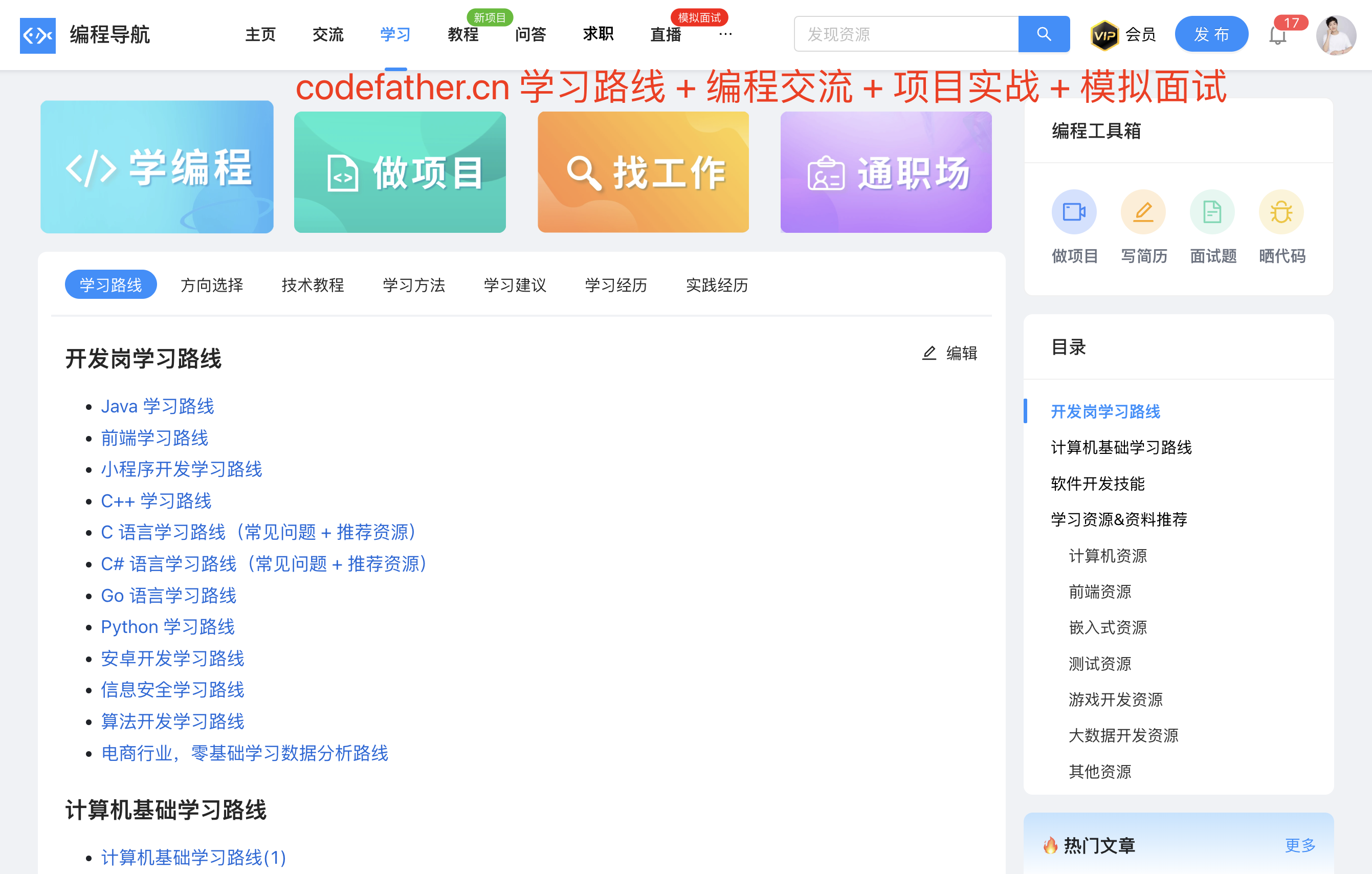This screenshot has width=1372, height=874.
Task: Jump to 游戏开发资源 in 目录
Action: point(1116,699)
